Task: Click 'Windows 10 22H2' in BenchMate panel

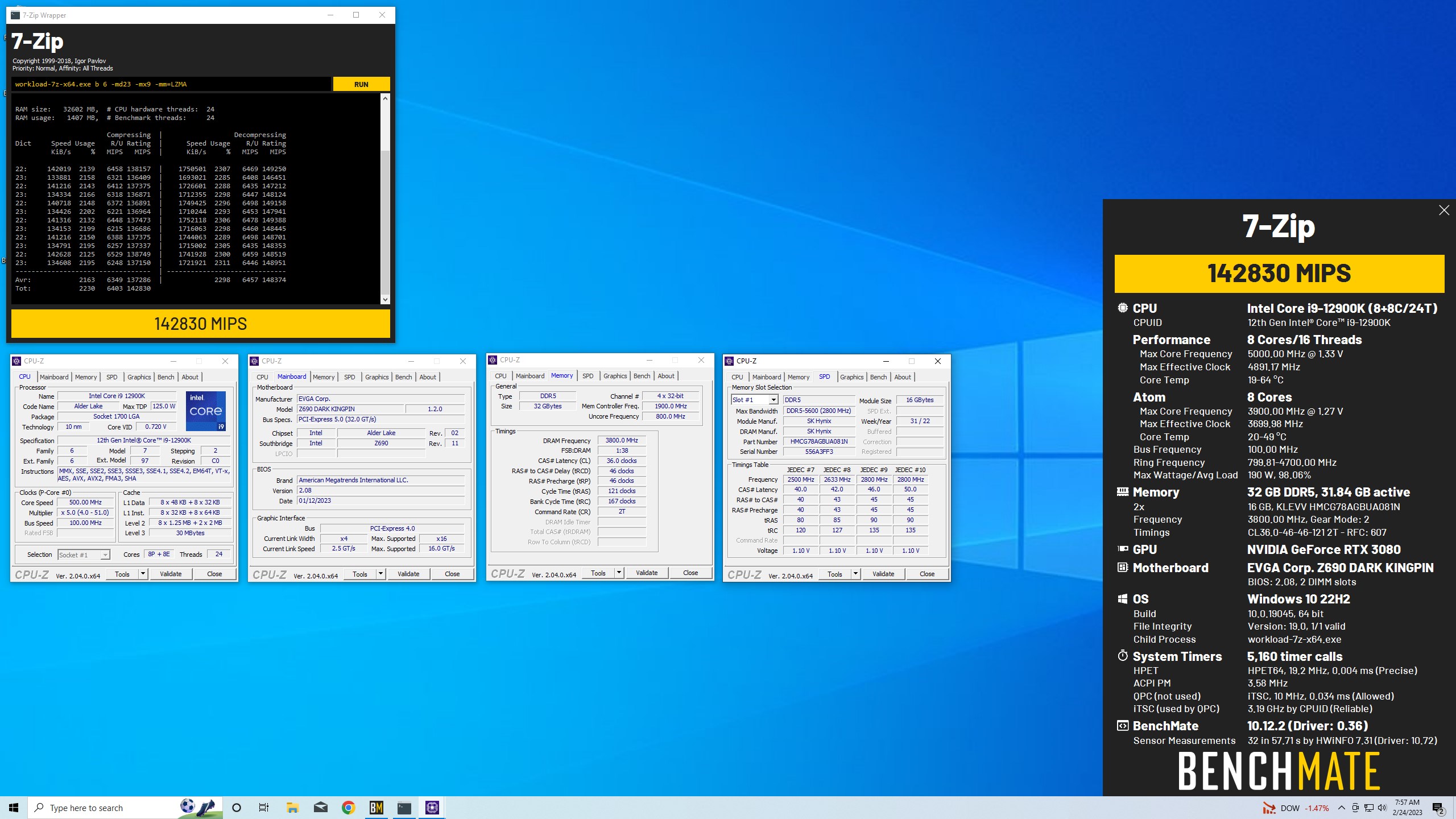Action: point(1298,599)
